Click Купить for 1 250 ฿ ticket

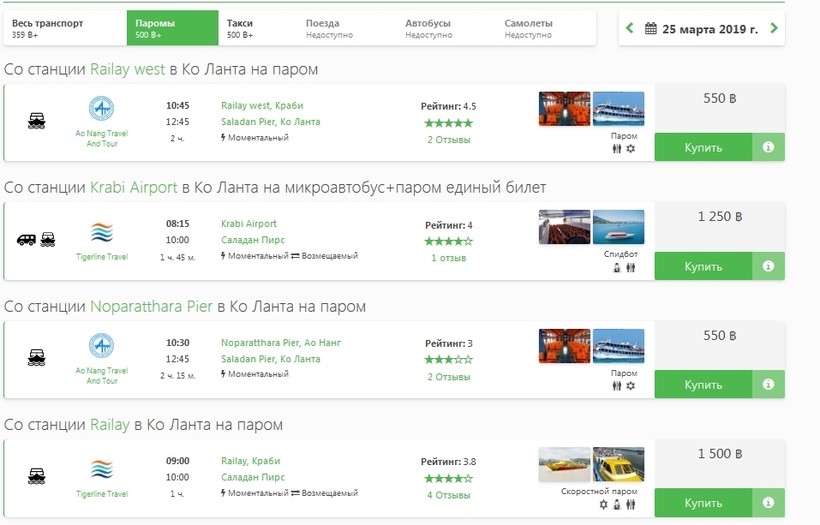(x=703, y=267)
